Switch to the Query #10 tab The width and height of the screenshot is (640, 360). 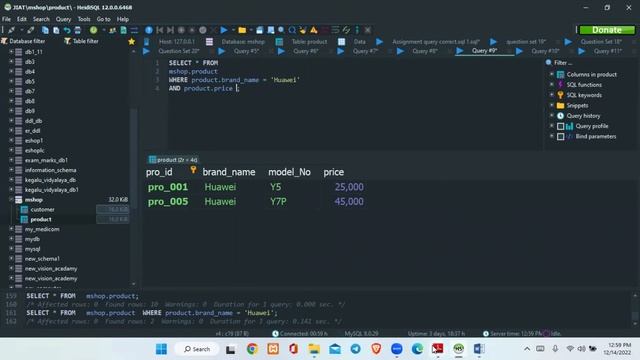(x=545, y=51)
